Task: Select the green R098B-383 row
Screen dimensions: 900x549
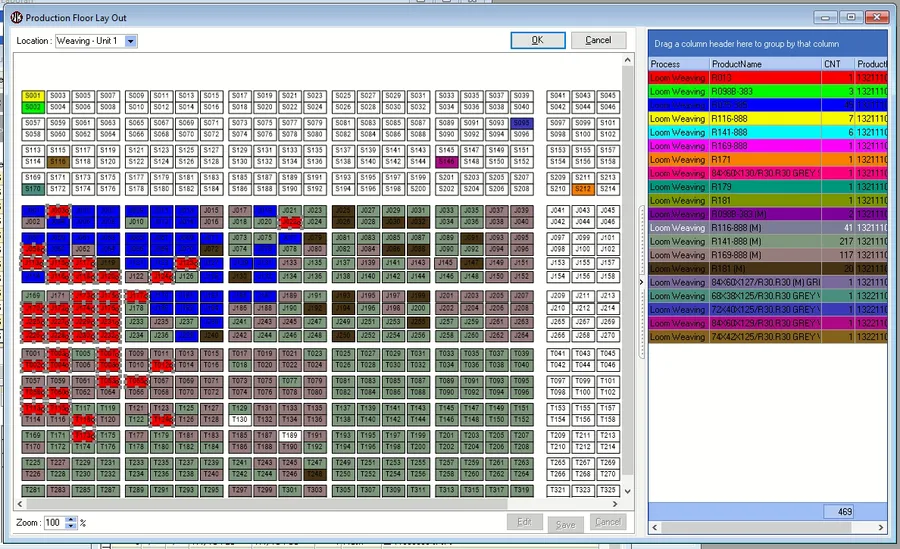Action: (x=768, y=91)
